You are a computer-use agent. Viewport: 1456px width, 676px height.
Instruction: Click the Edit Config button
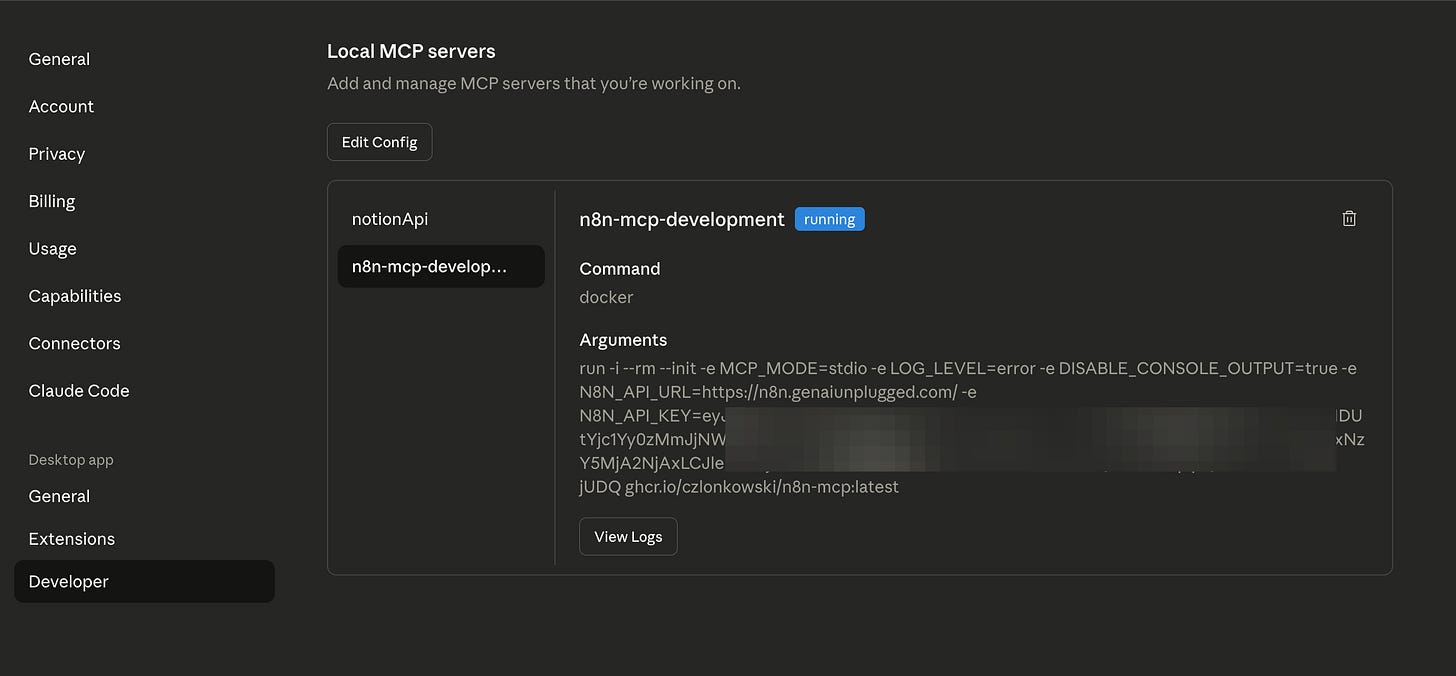tap(380, 142)
